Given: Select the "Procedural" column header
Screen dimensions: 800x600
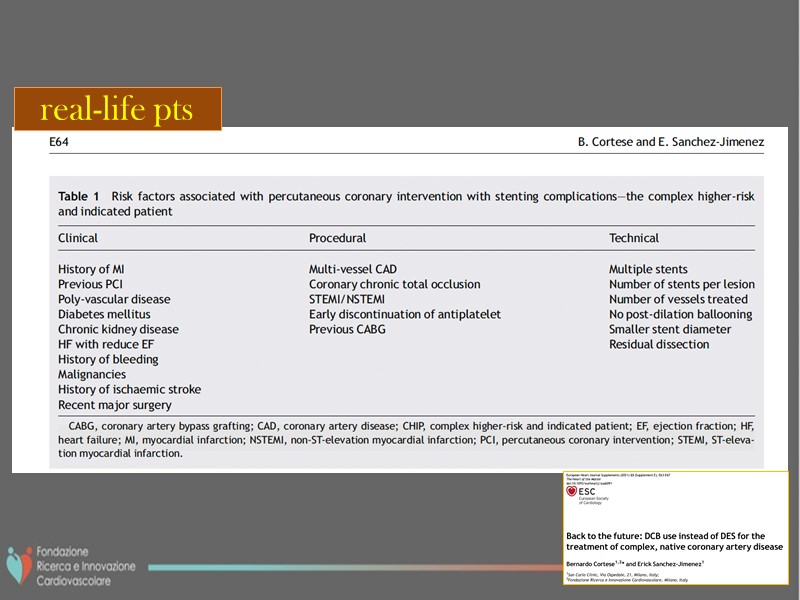Looking at the screenshot, I should (337, 238).
